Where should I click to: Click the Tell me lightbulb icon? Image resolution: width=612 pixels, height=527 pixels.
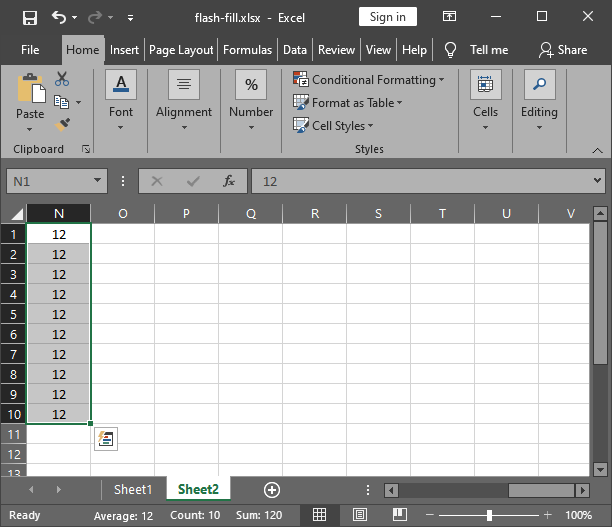(450, 50)
